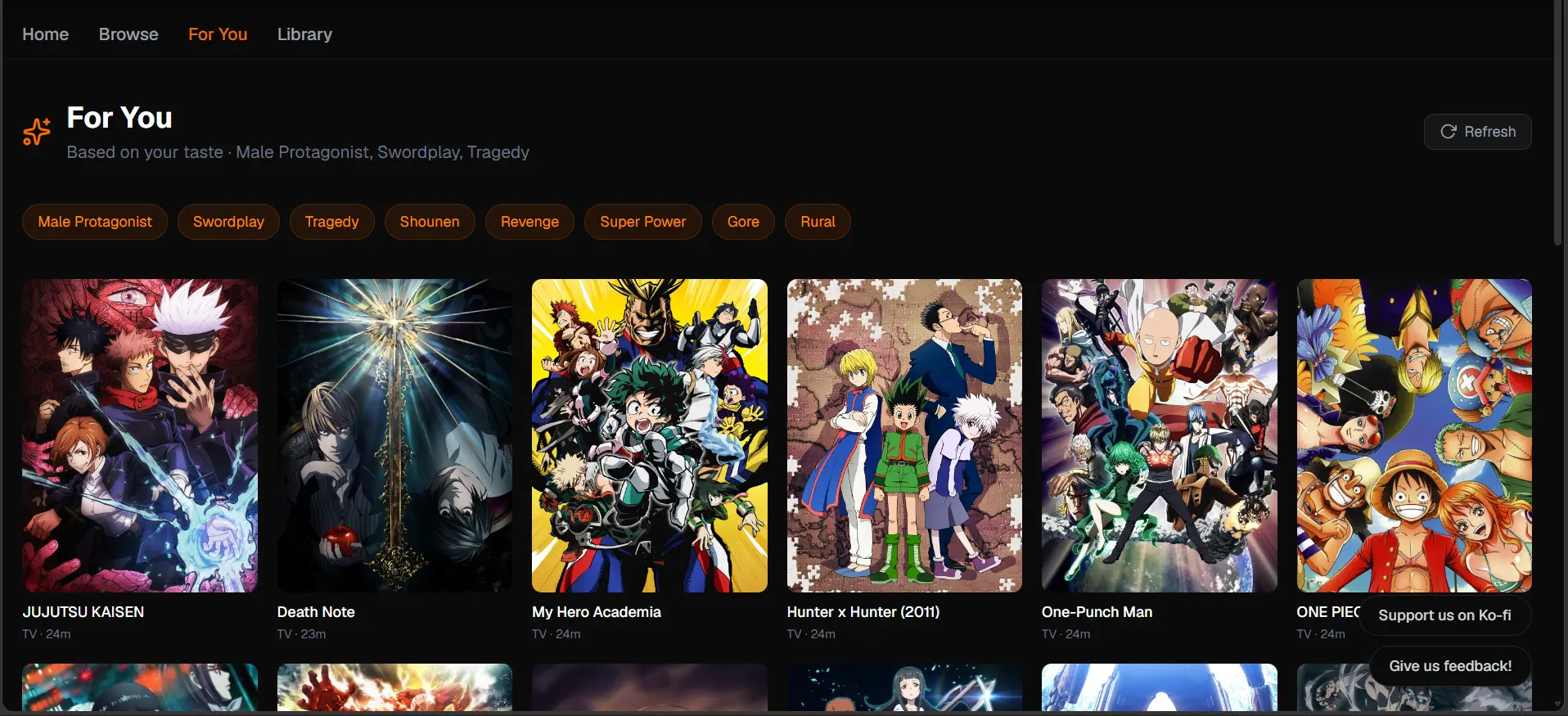Click the My Hero Academia title text
Screen dimensions: 1568x716
[x=597, y=612]
